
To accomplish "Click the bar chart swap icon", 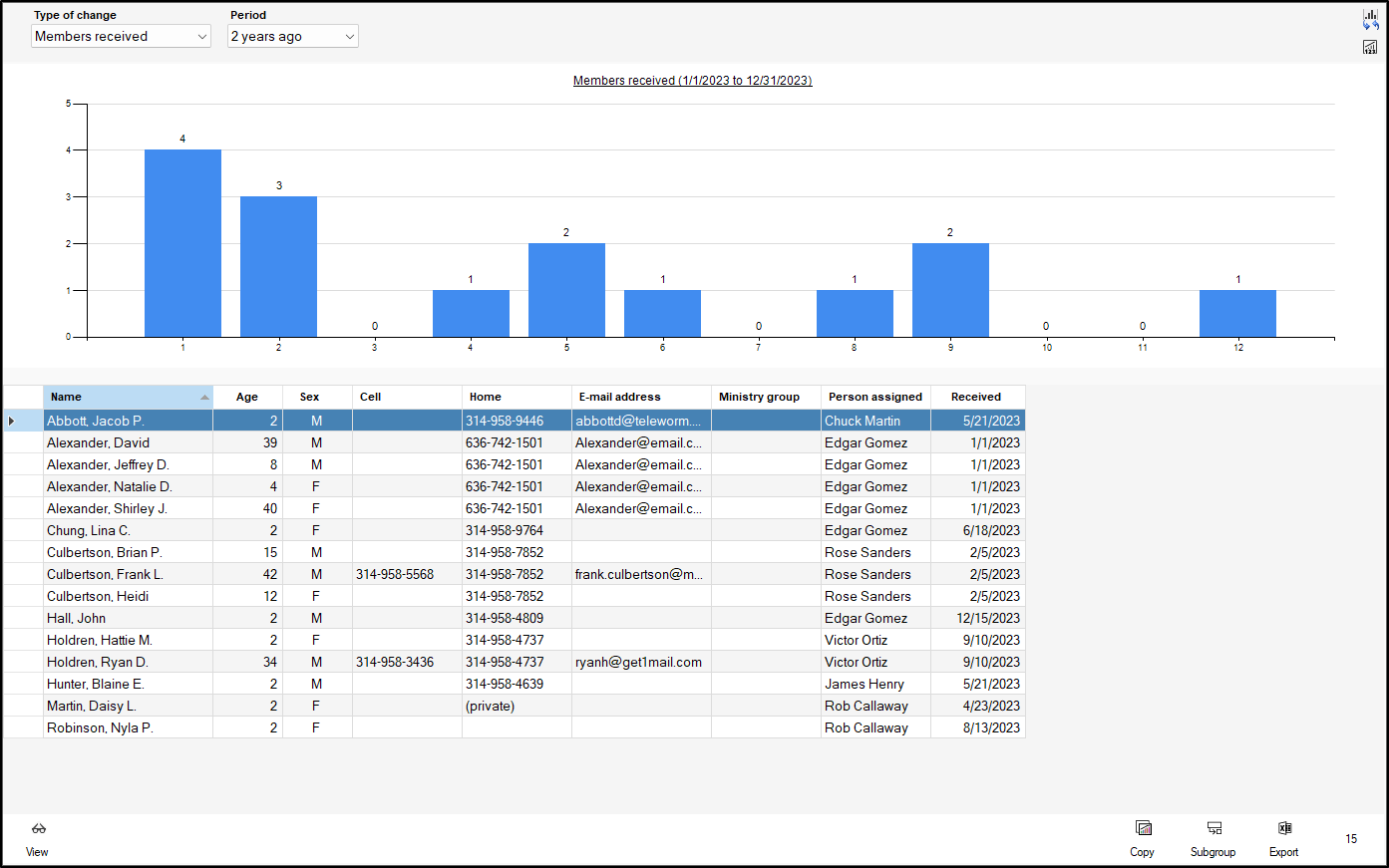I will (x=1370, y=19).
